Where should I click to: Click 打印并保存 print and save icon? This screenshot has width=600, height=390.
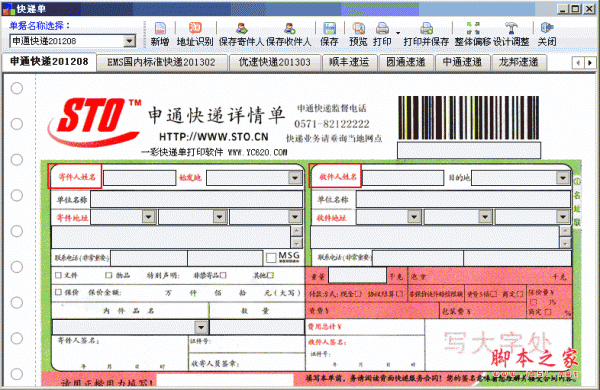(426, 28)
